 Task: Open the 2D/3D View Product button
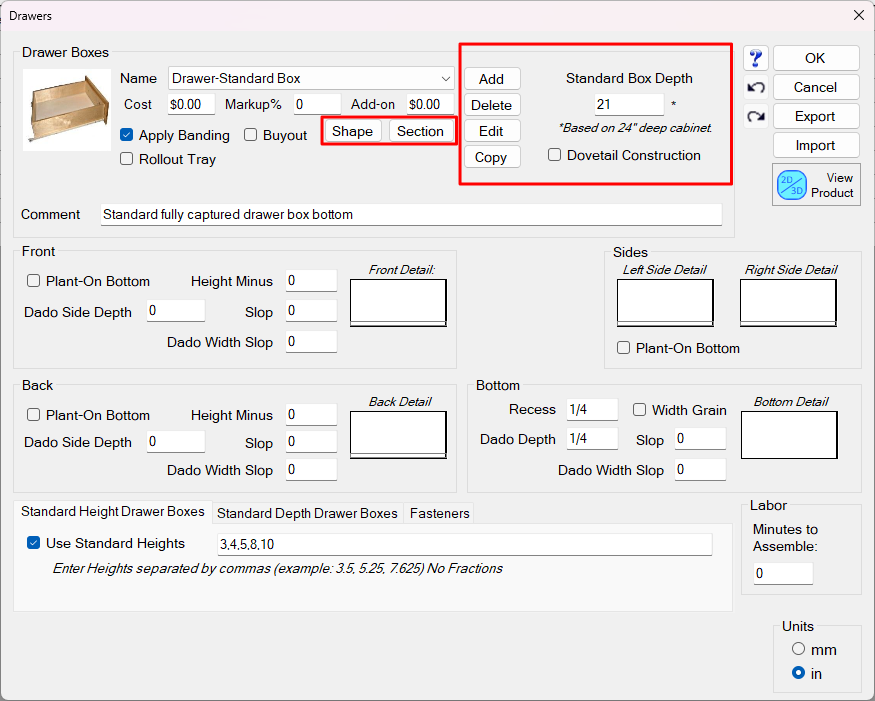pos(816,185)
